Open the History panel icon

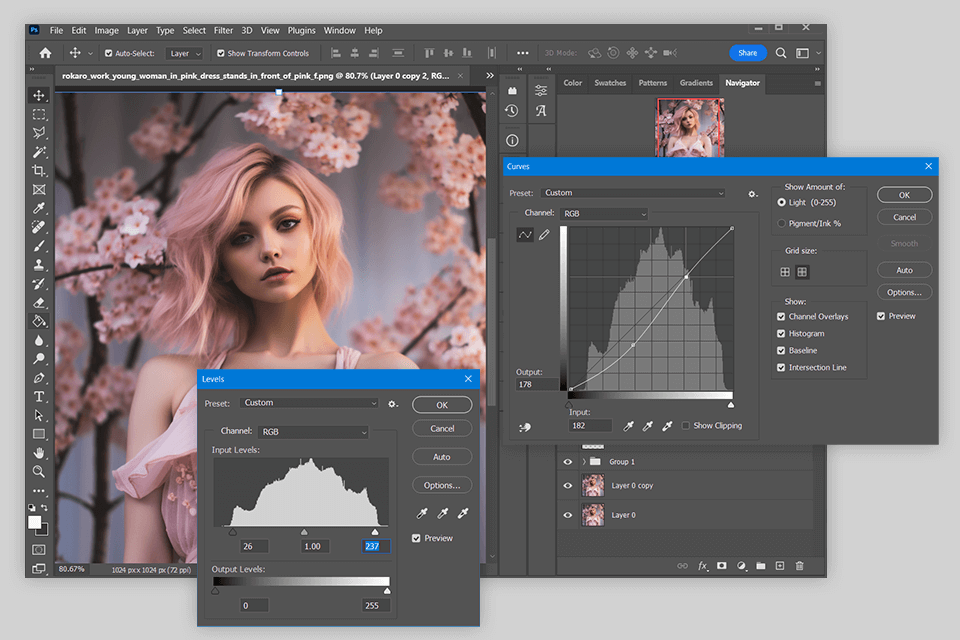click(x=512, y=111)
